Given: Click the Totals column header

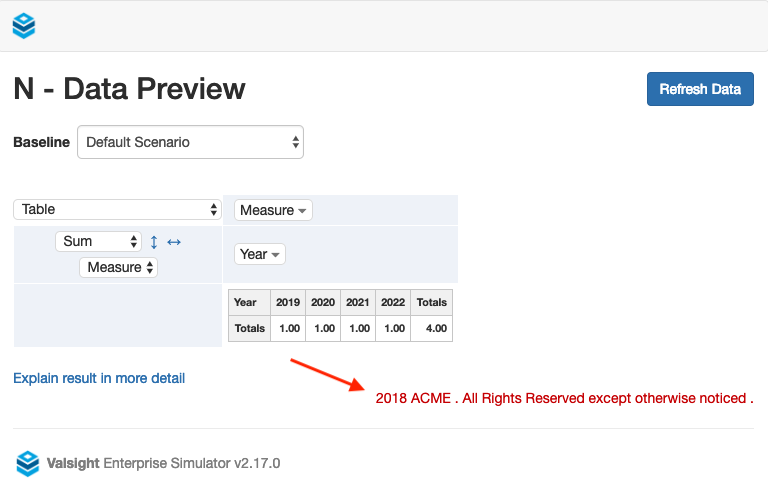Looking at the screenshot, I should point(432,302).
